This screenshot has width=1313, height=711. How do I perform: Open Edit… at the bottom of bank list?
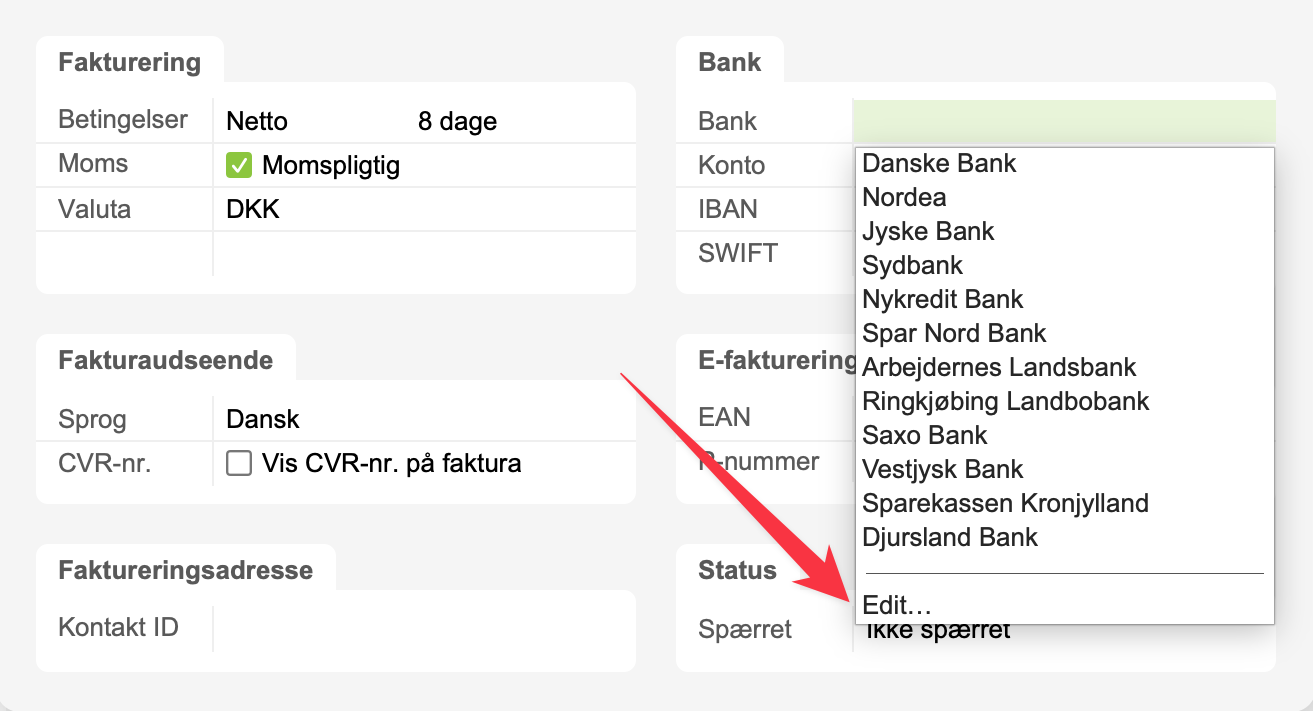[x=897, y=605]
